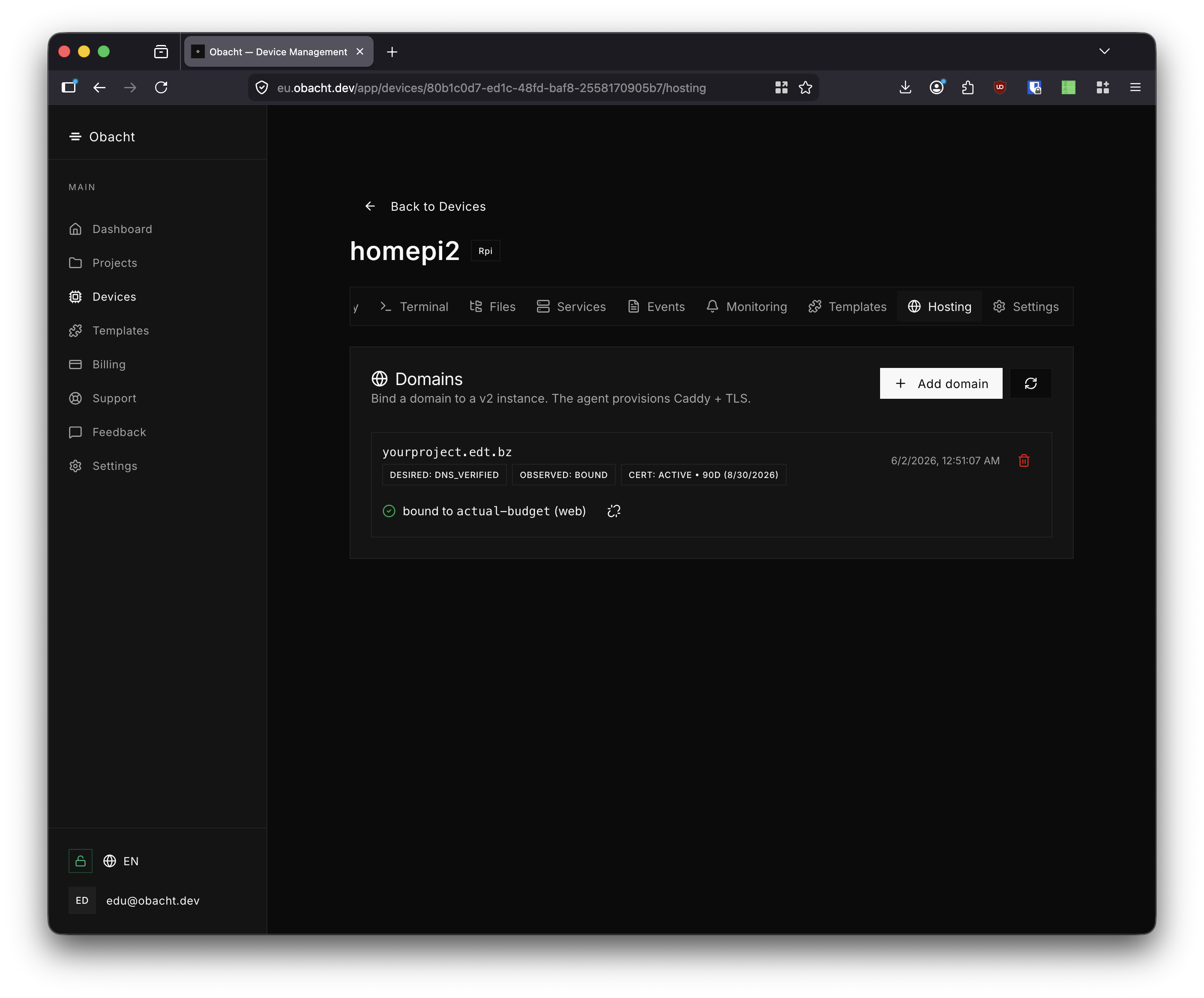Viewport: 1204px width, 998px height.
Task: Click the grid-plus extension icon in toolbar
Action: pos(1102,87)
